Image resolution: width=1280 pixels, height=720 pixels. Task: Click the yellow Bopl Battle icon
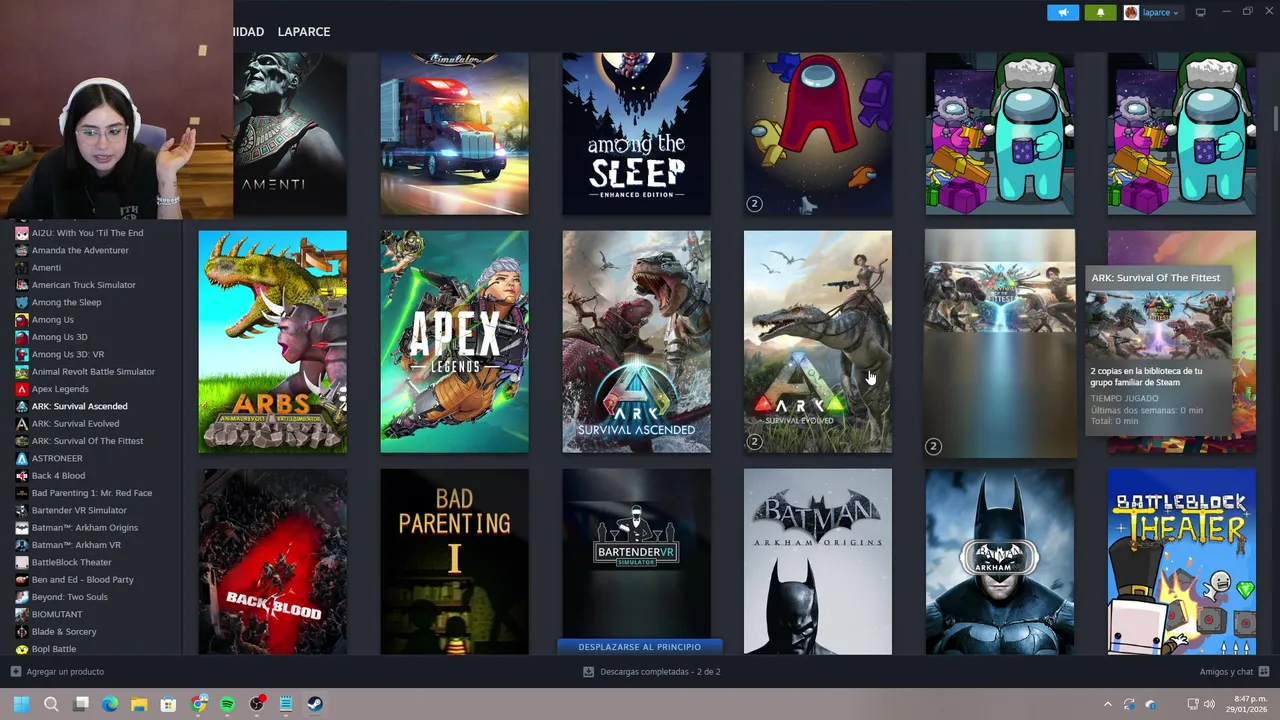[x=22, y=649]
